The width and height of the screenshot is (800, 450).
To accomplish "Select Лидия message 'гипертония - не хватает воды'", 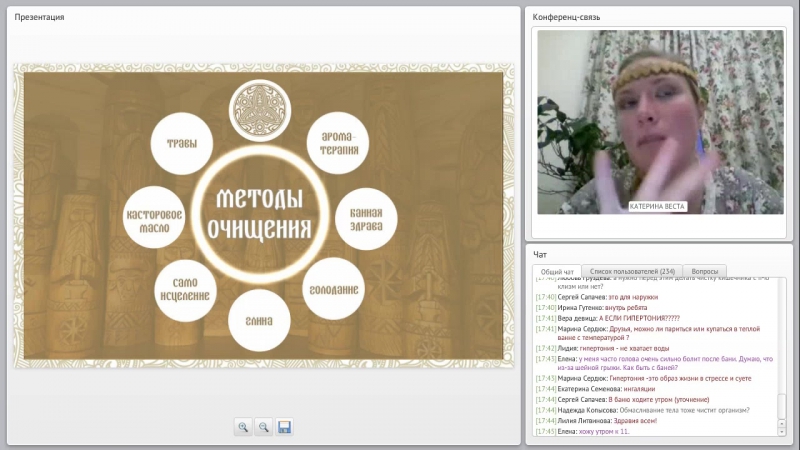I will pos(603,348).
